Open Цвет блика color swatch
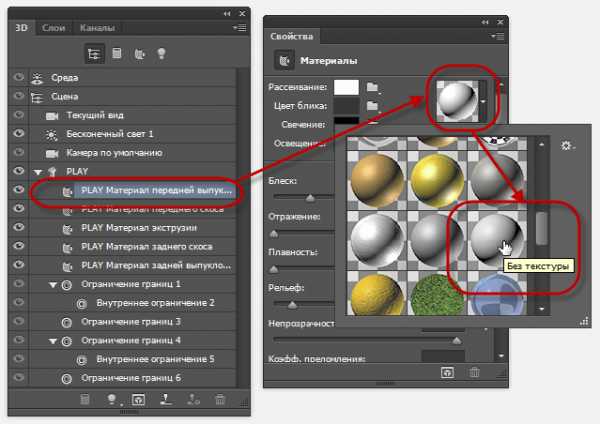Screen dimensions: 600x424 346,106
